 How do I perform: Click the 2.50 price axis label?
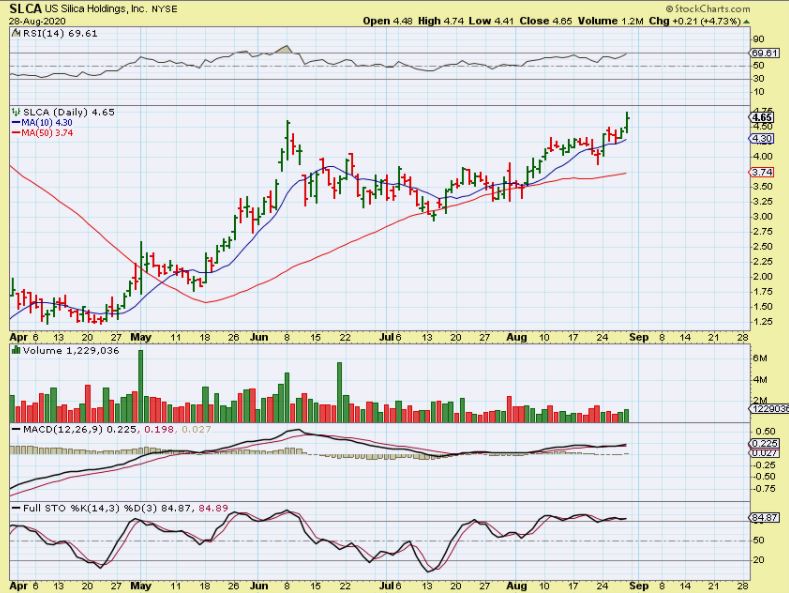[763, 247]
